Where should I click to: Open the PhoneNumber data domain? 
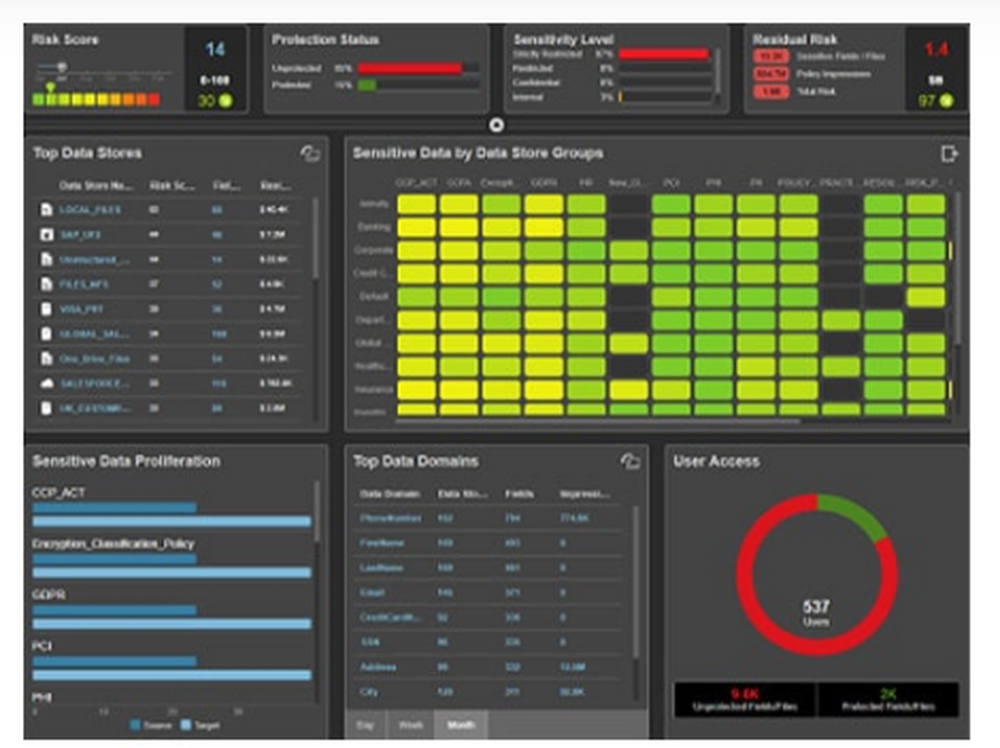point(390,518)
